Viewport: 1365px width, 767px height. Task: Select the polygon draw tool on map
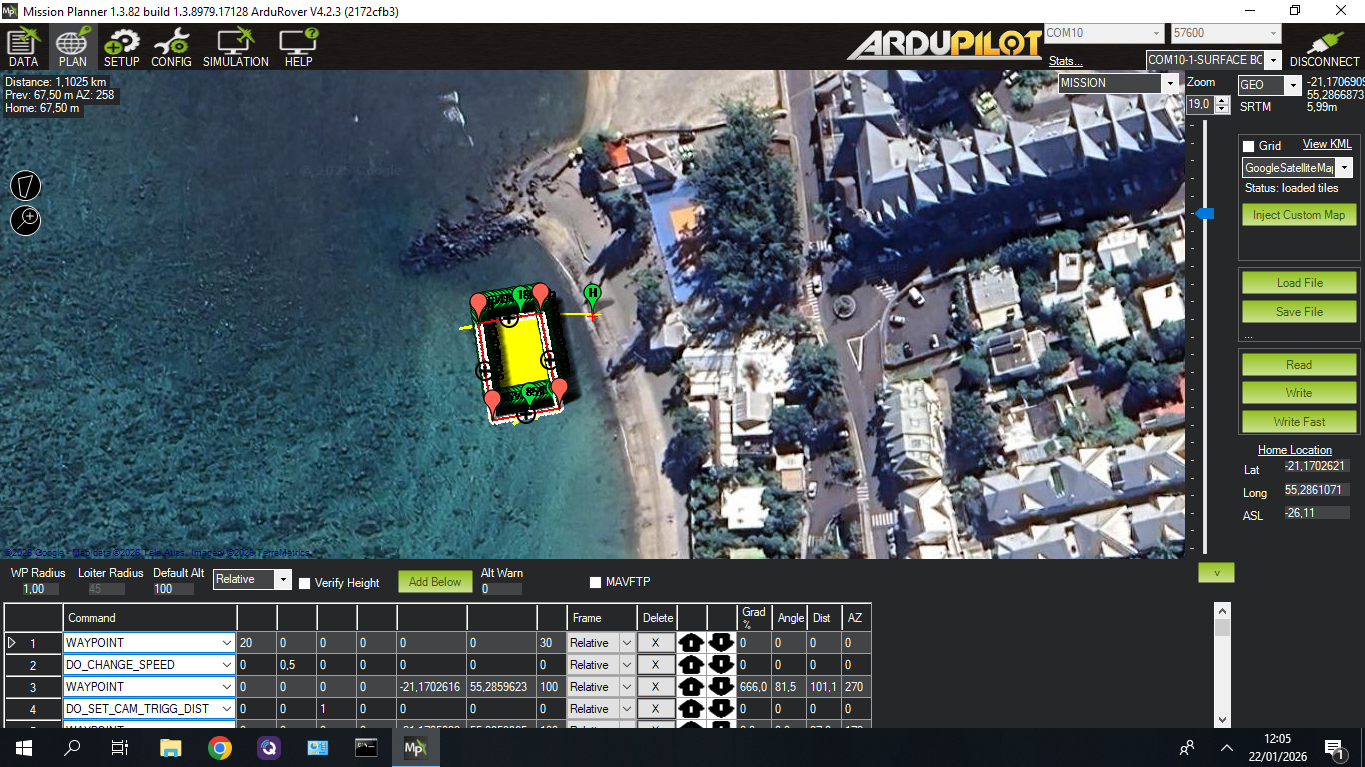pos(26,186)
